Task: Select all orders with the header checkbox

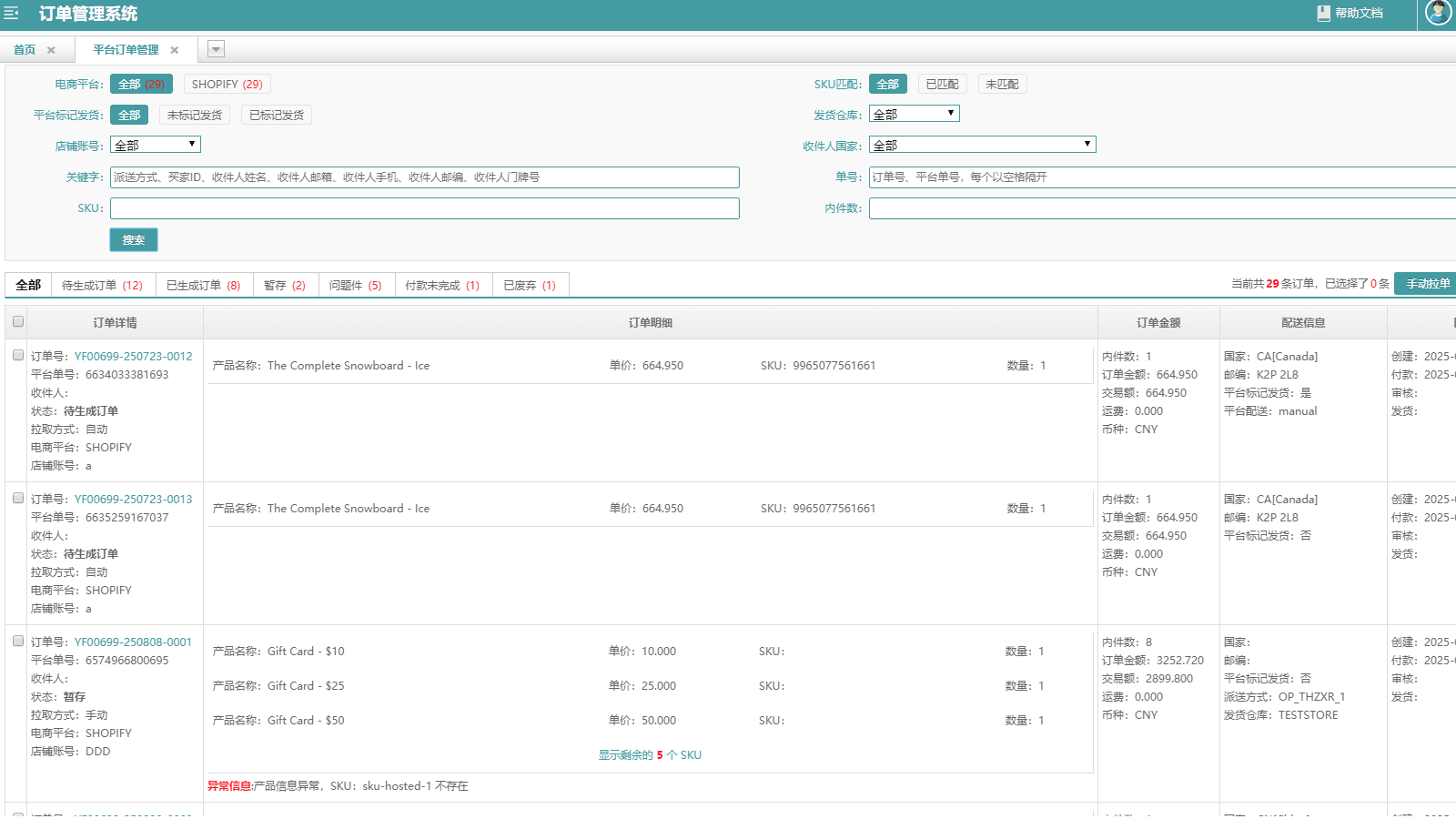Action: point(18,321)
